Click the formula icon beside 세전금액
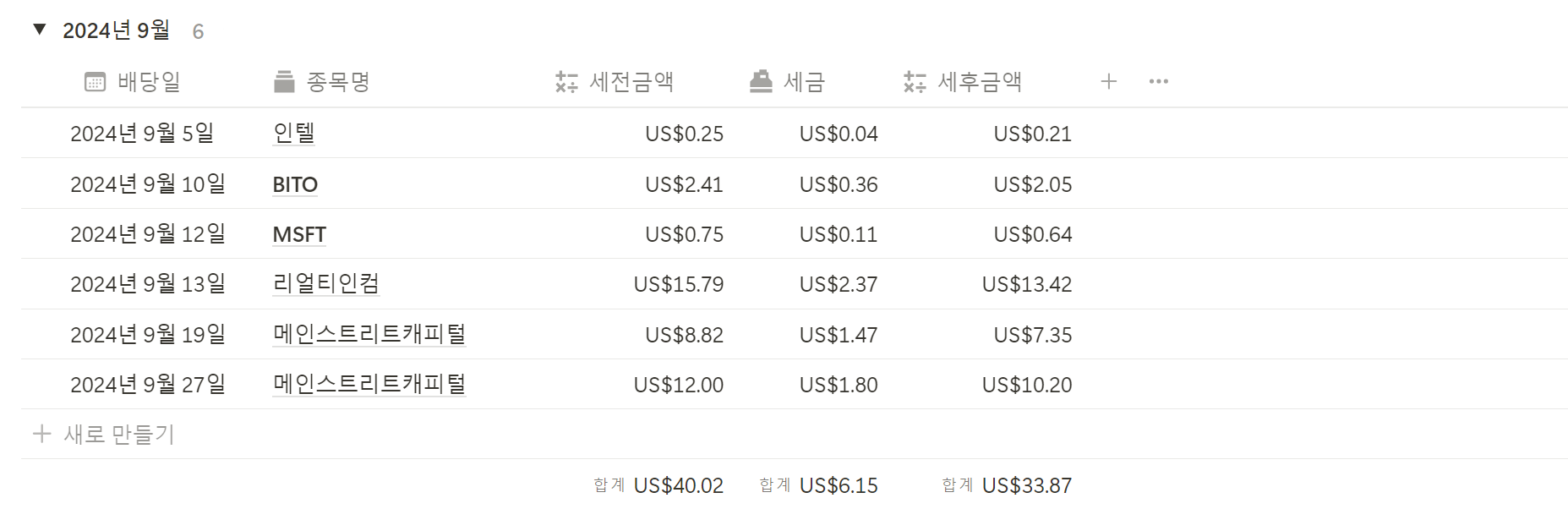The image size is (1568, 509). (566, 82)
